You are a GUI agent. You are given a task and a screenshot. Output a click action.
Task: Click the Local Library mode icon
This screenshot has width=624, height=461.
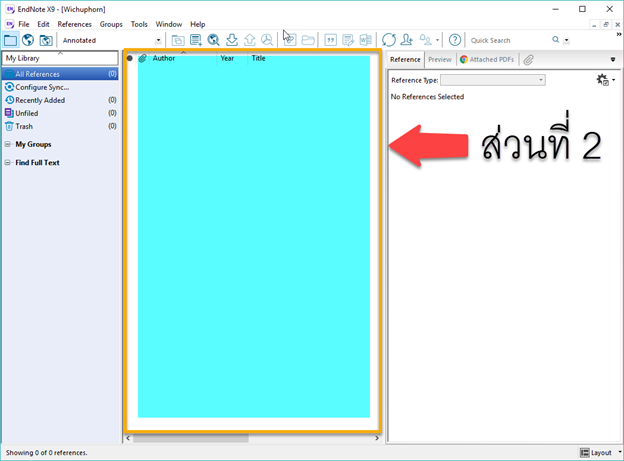(11, 40)
